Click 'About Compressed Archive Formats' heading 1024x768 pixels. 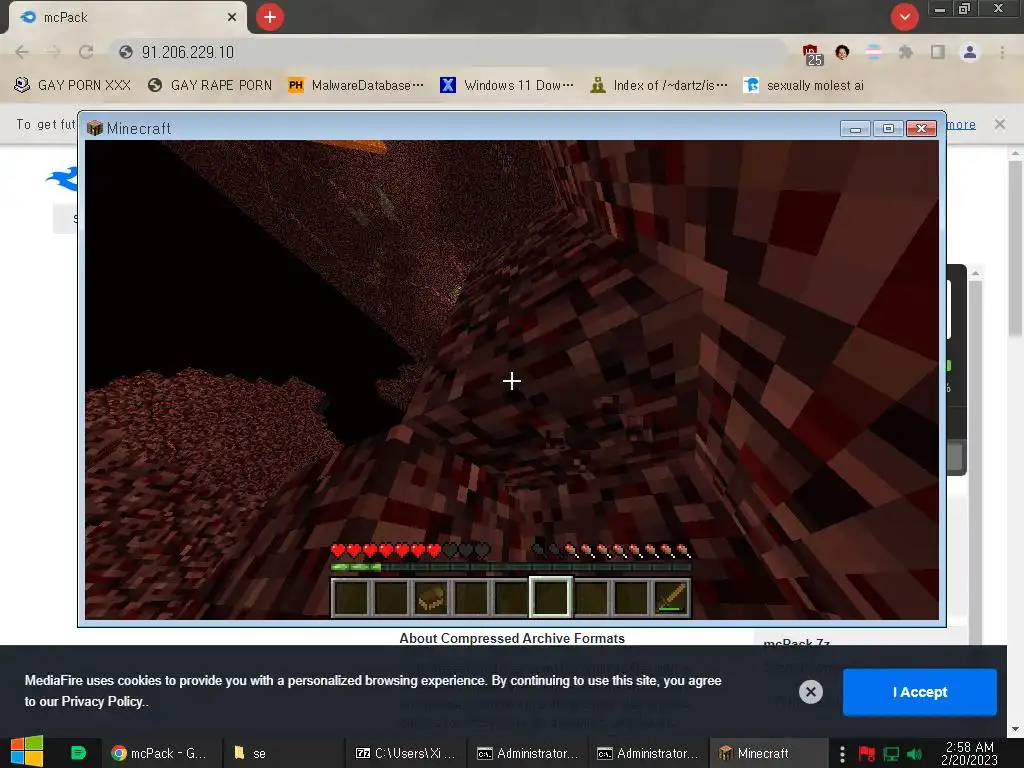(512, 638)
